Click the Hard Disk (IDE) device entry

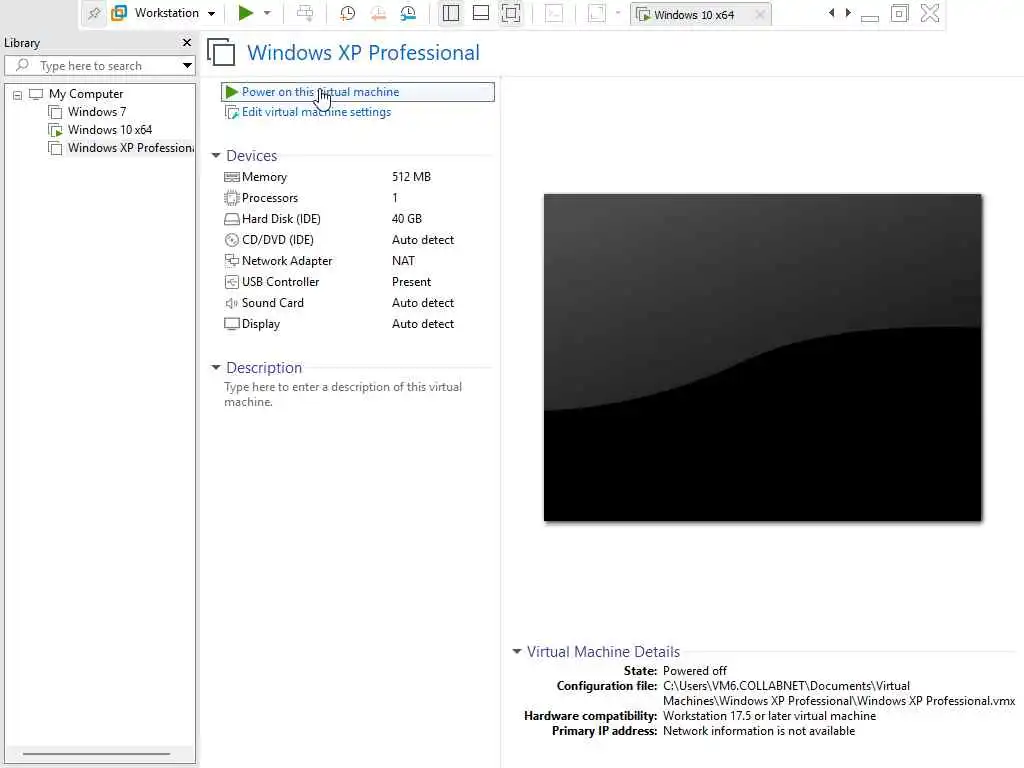[x=281, y=219]
